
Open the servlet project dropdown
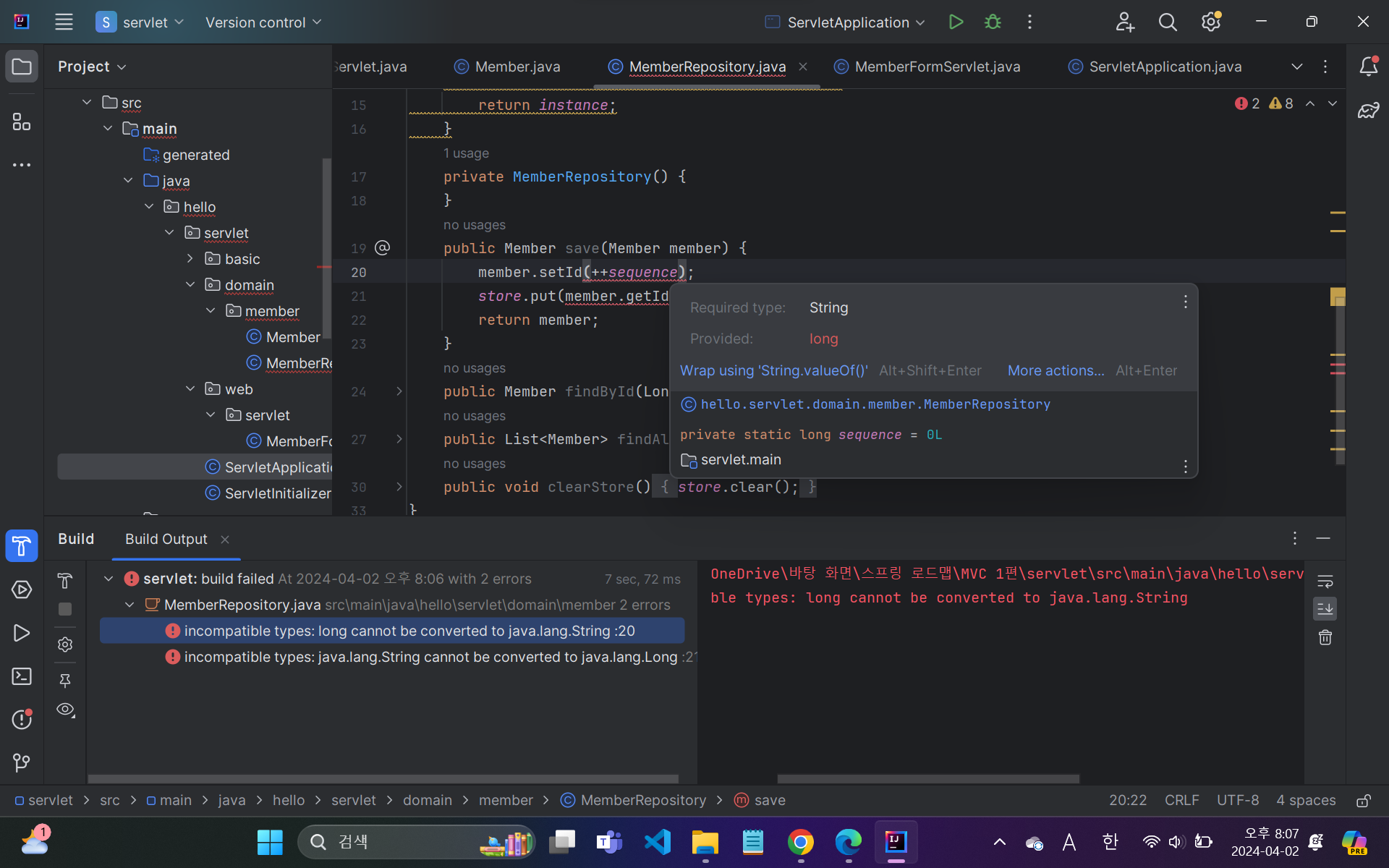[x=141, y=22]
